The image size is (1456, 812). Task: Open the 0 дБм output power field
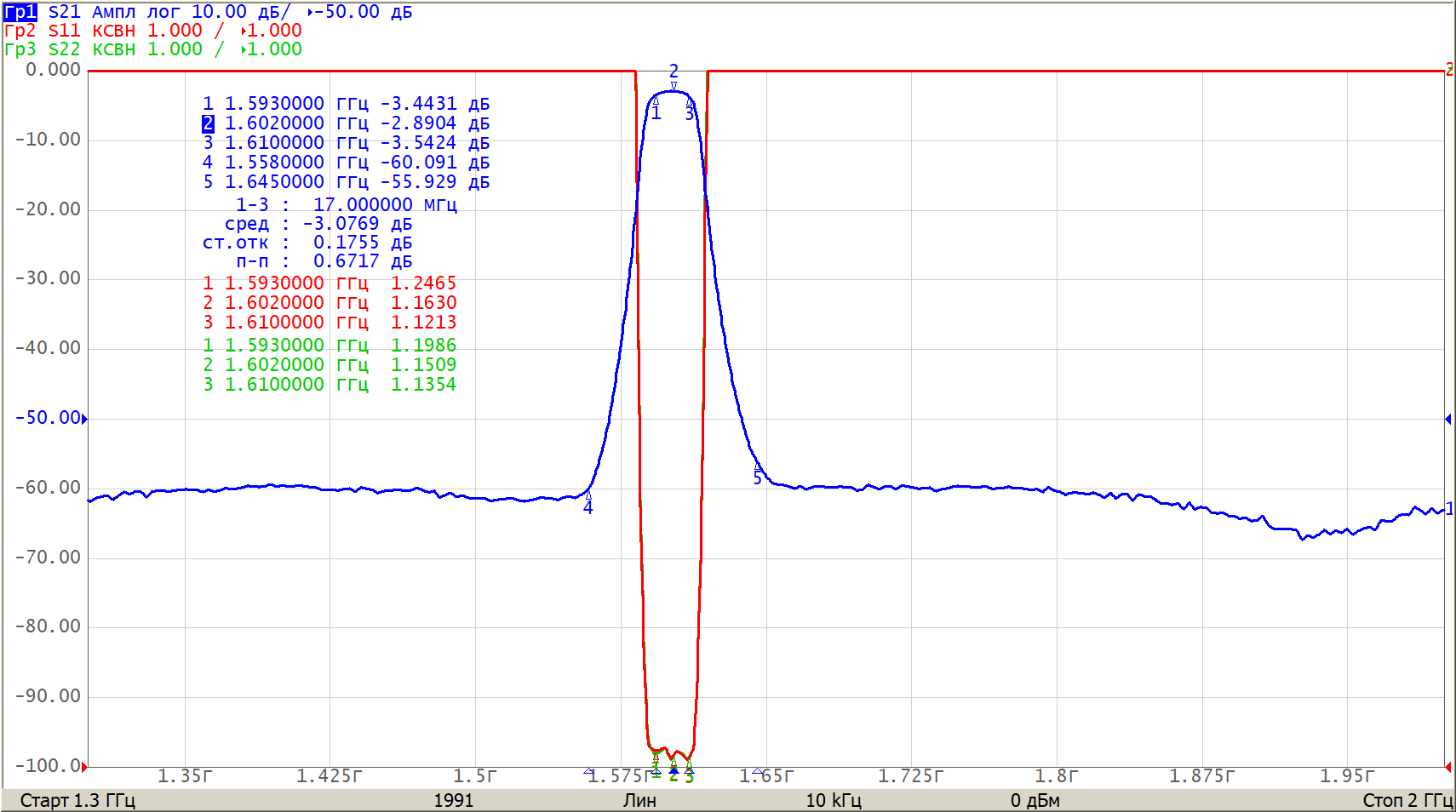pos(1035,800)
